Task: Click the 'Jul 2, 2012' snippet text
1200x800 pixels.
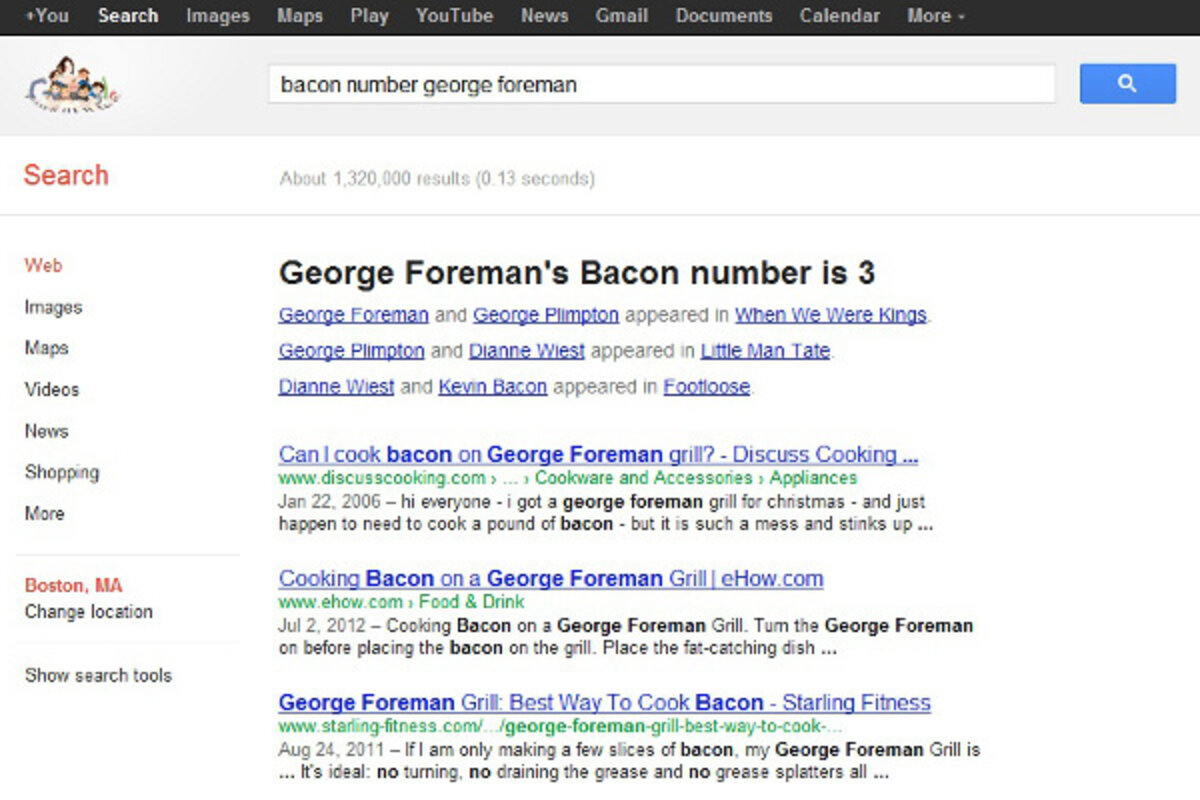Action: point(324,626)
